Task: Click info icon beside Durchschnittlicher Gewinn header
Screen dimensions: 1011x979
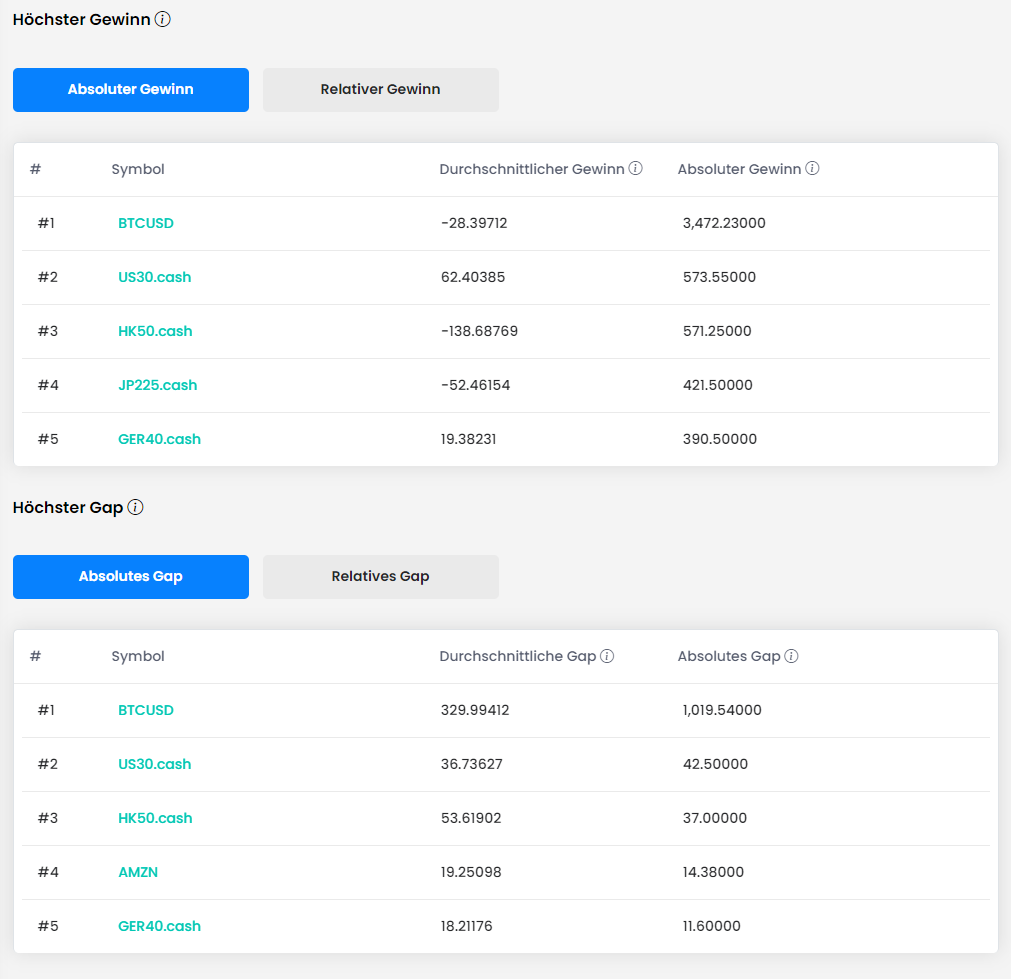Action: pyautogui.click(x=635, y=169)
